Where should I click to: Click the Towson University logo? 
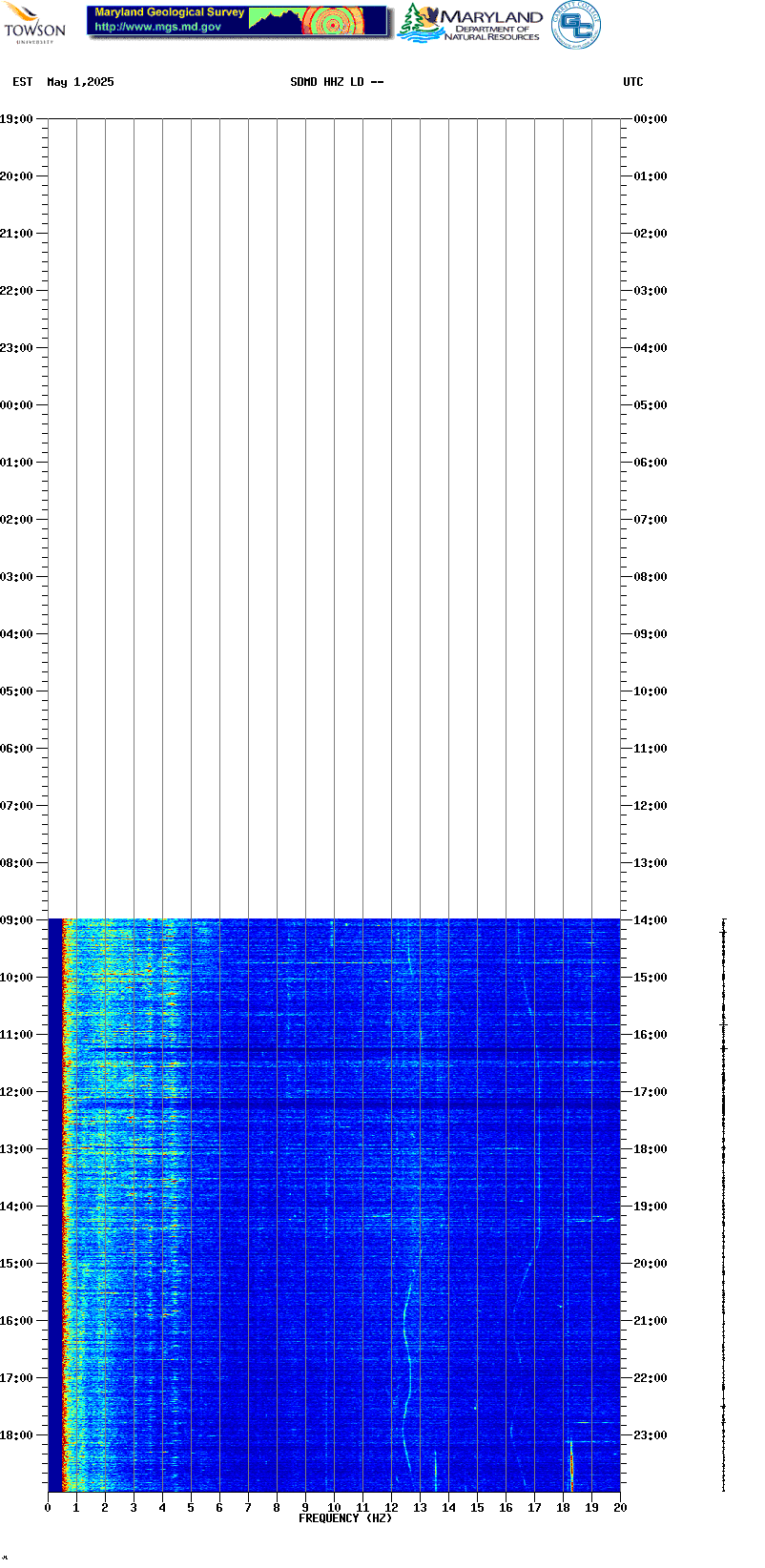34,23
